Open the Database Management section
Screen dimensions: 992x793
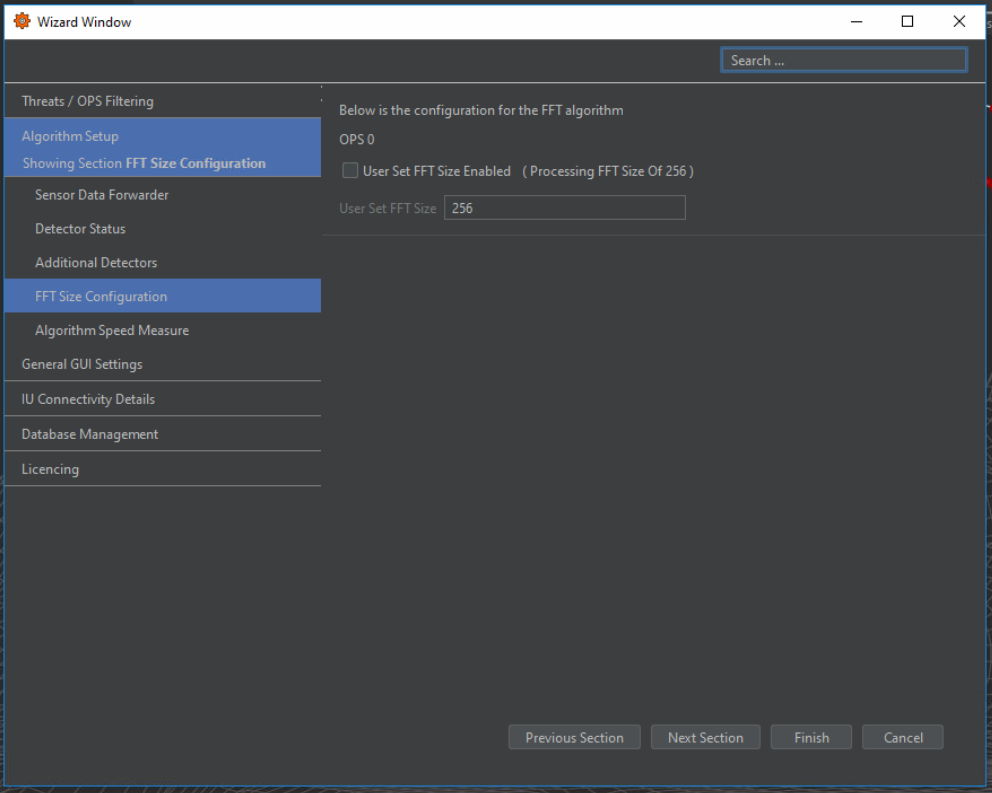pyautogui.click(x=90, y=434)
